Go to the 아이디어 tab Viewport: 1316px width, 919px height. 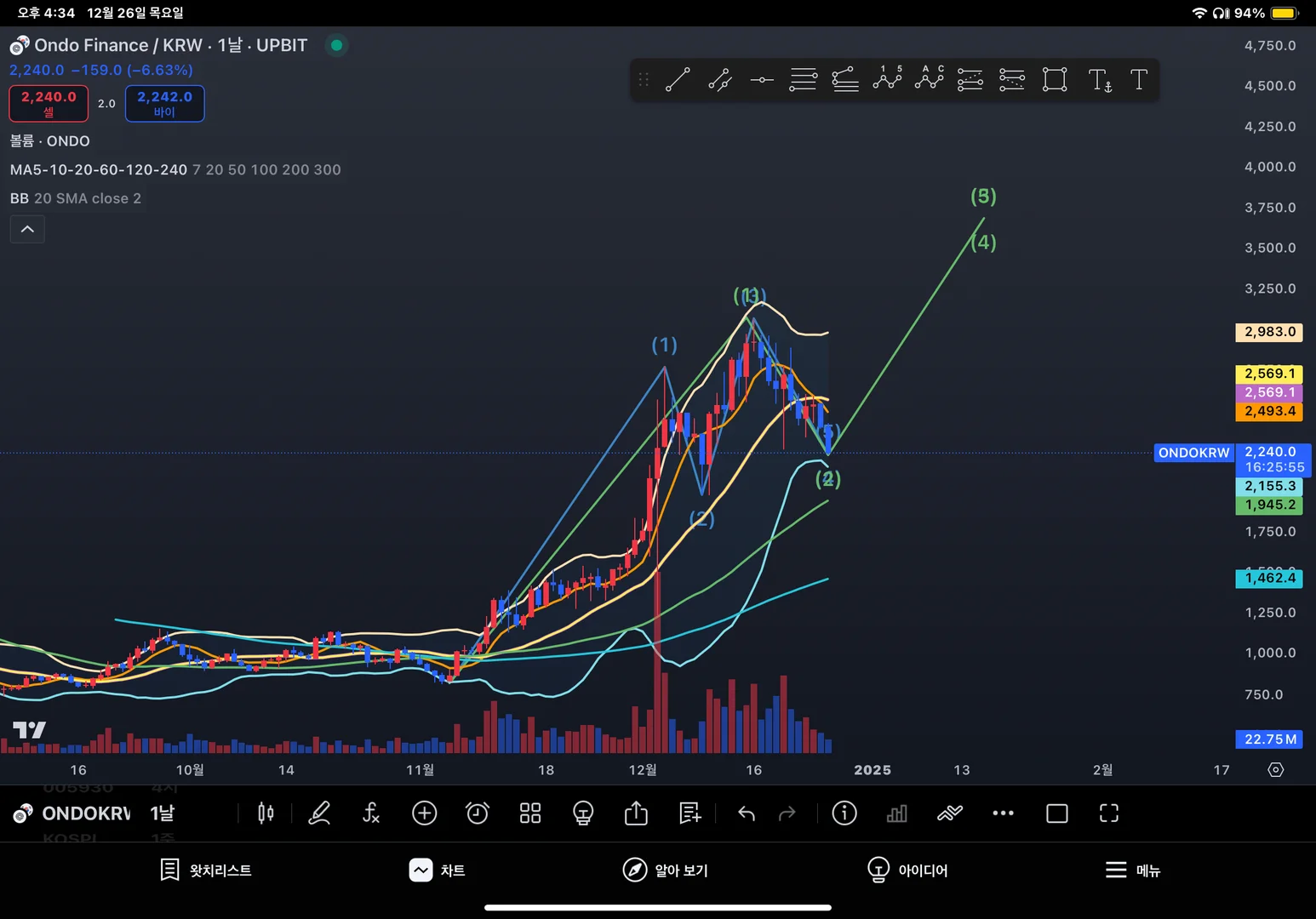[x=907, y=870]
